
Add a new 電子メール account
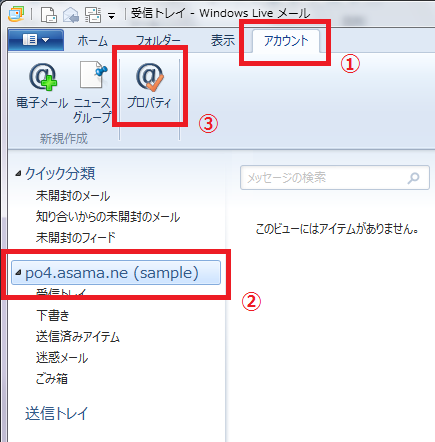click(42, 86)
